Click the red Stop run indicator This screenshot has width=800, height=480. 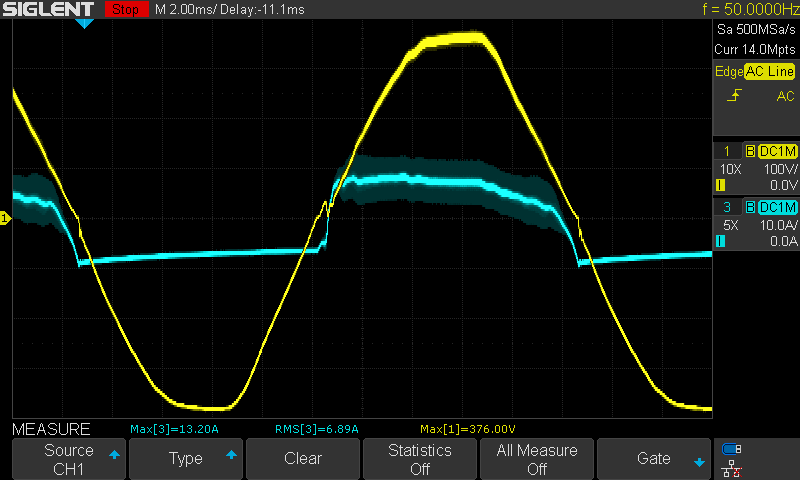pos(127,9)
